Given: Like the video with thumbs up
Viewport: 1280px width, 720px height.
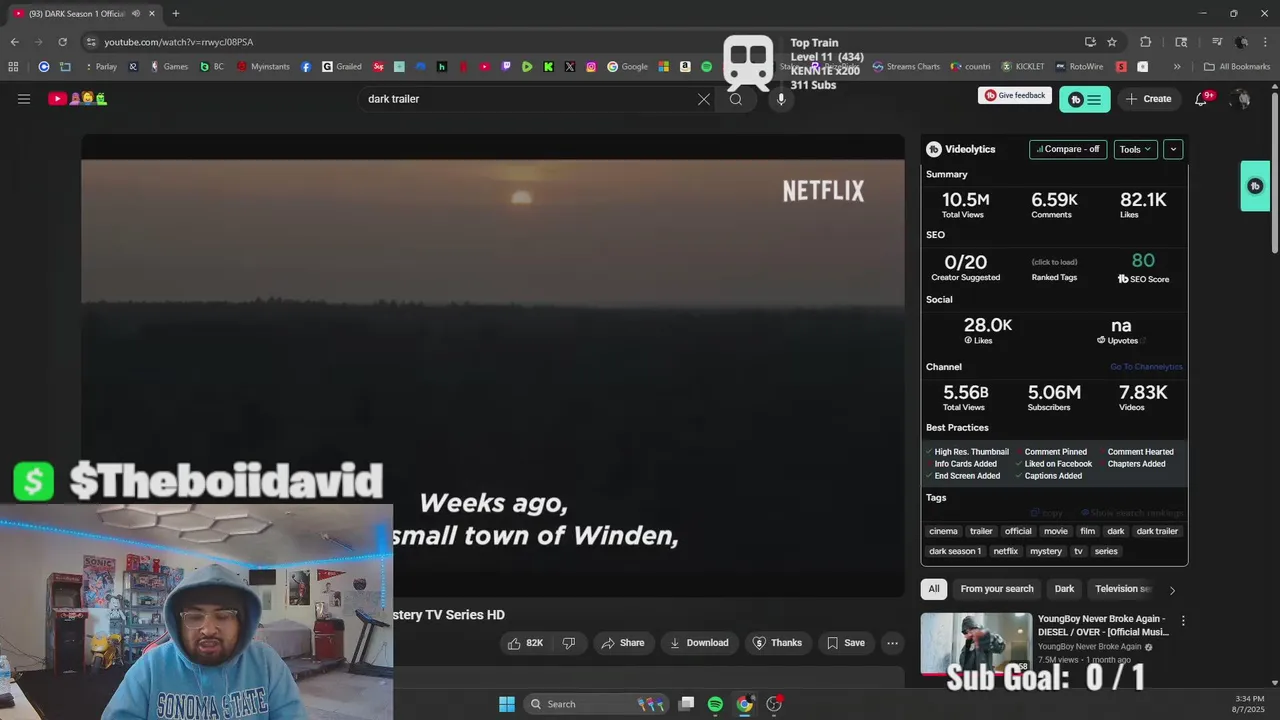Looking at the screenshot, I should pyautogui.click(x=525, y=643).
